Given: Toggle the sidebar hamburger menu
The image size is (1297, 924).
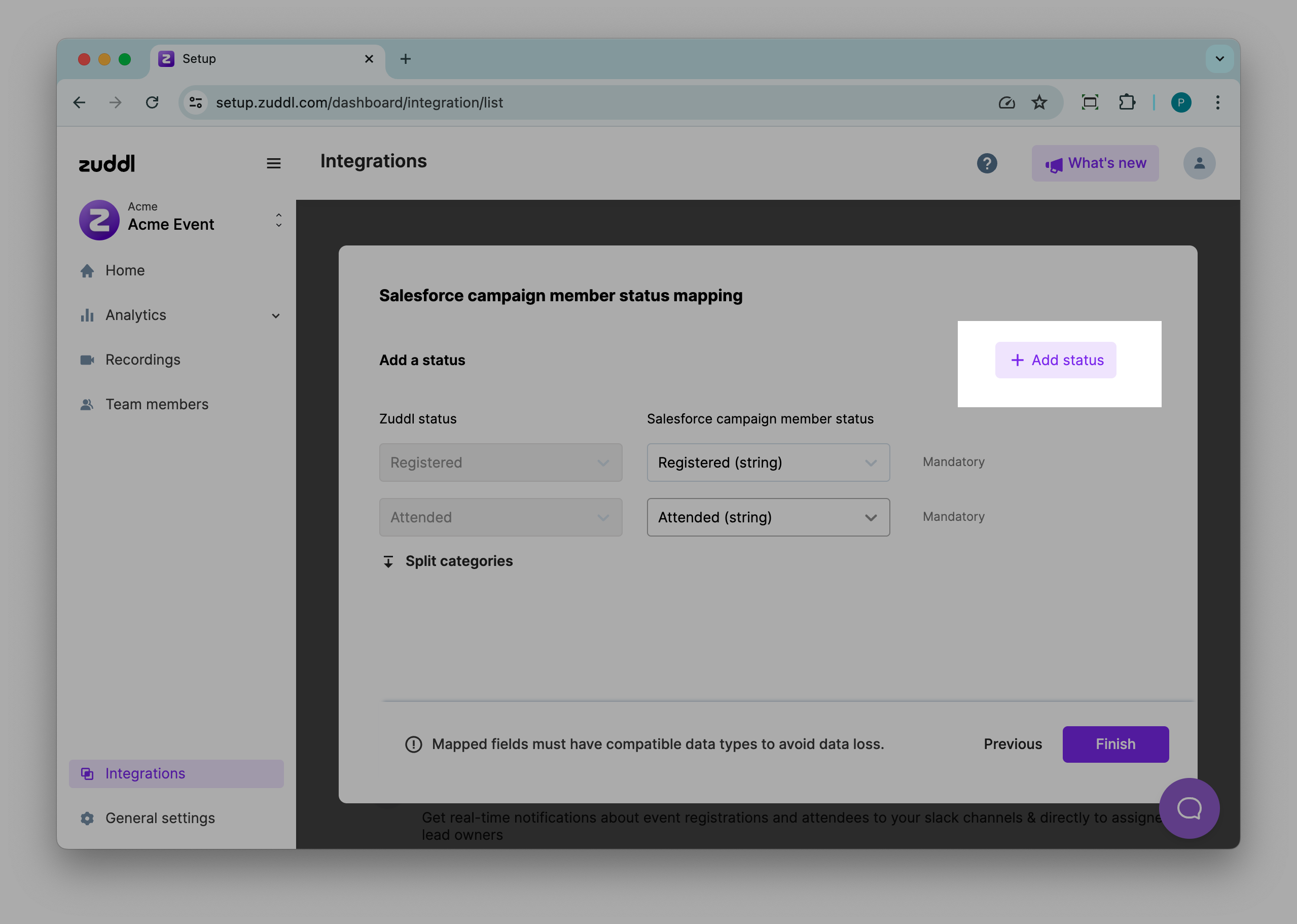Looking at the screenshot, I should click(274, 163).
